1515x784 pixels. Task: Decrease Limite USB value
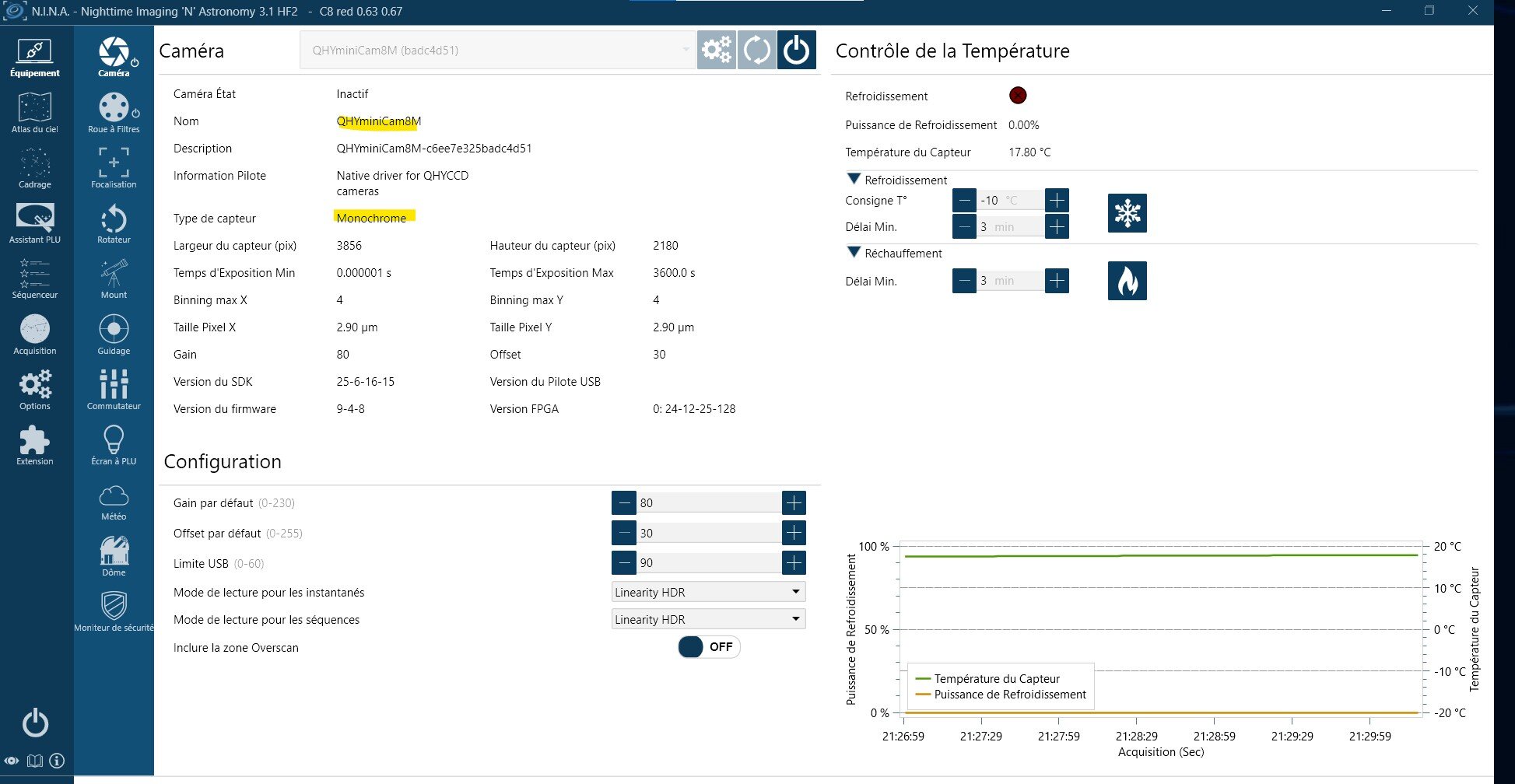click(623, 562)
